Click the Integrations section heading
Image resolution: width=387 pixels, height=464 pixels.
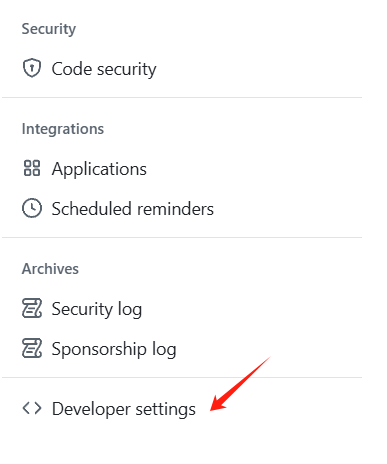click(x=63, y=129)
